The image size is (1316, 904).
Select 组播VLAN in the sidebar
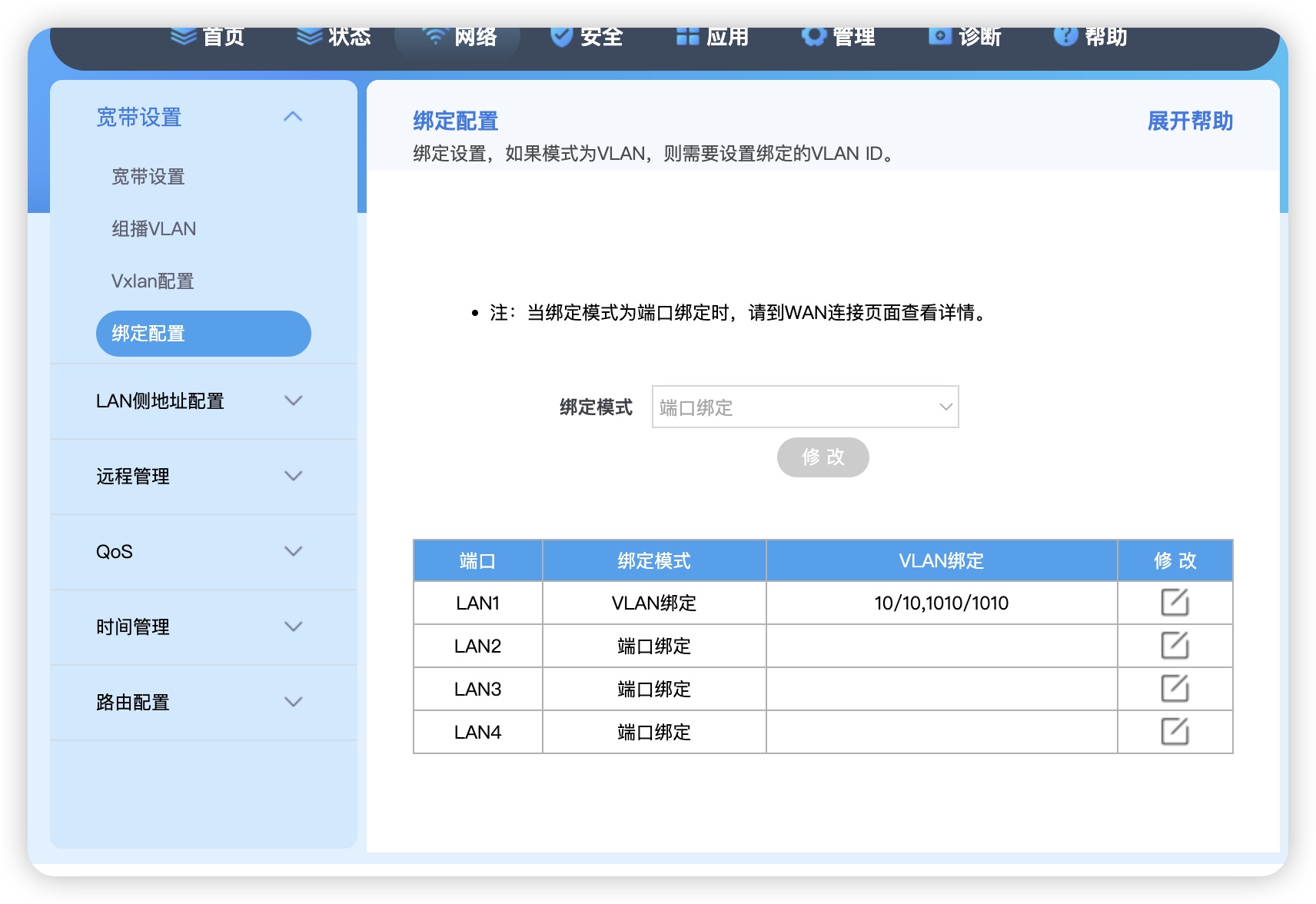click(152, 228)
